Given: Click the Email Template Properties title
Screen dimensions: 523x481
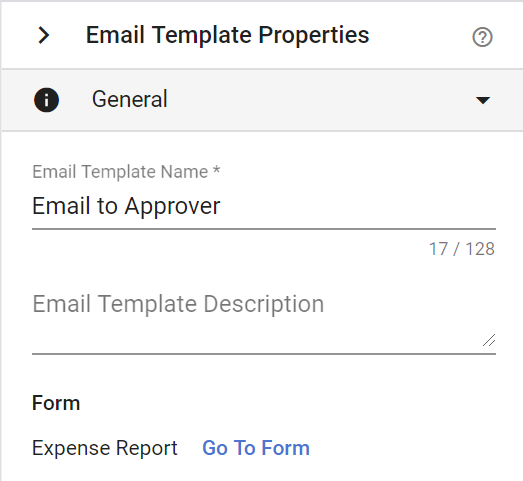Looking at the screenshot, I should [227, 35].
